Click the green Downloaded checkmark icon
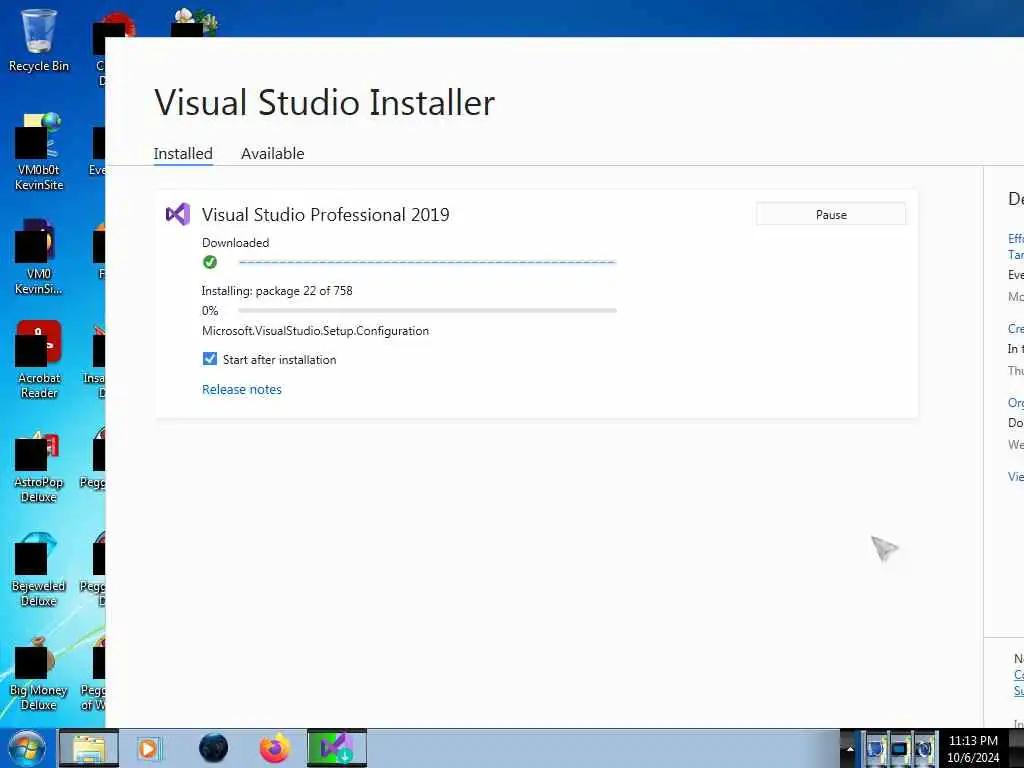This screenshot has width=1024, height=768. coord(210,262)
